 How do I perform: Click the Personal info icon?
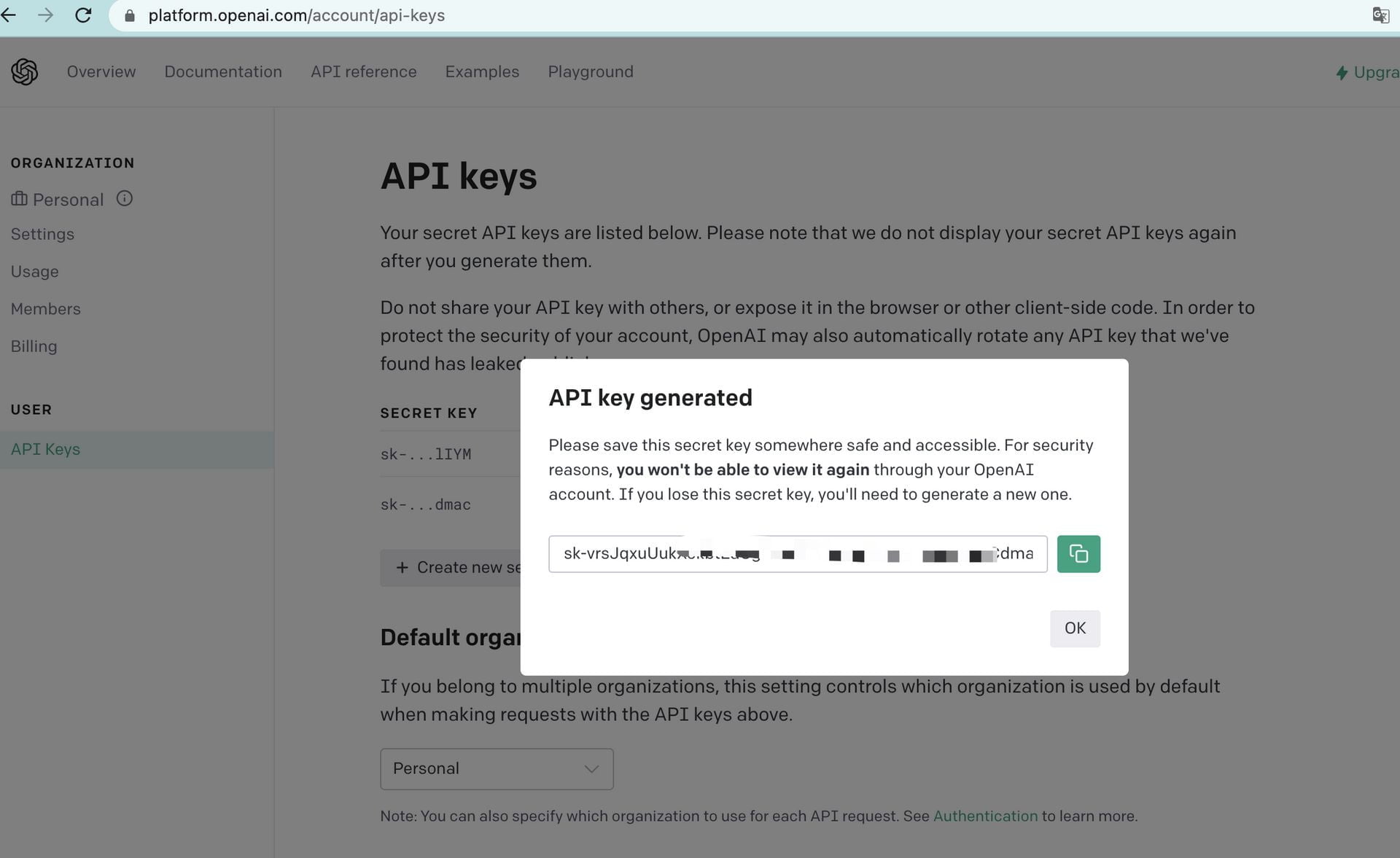pos(125,199)
